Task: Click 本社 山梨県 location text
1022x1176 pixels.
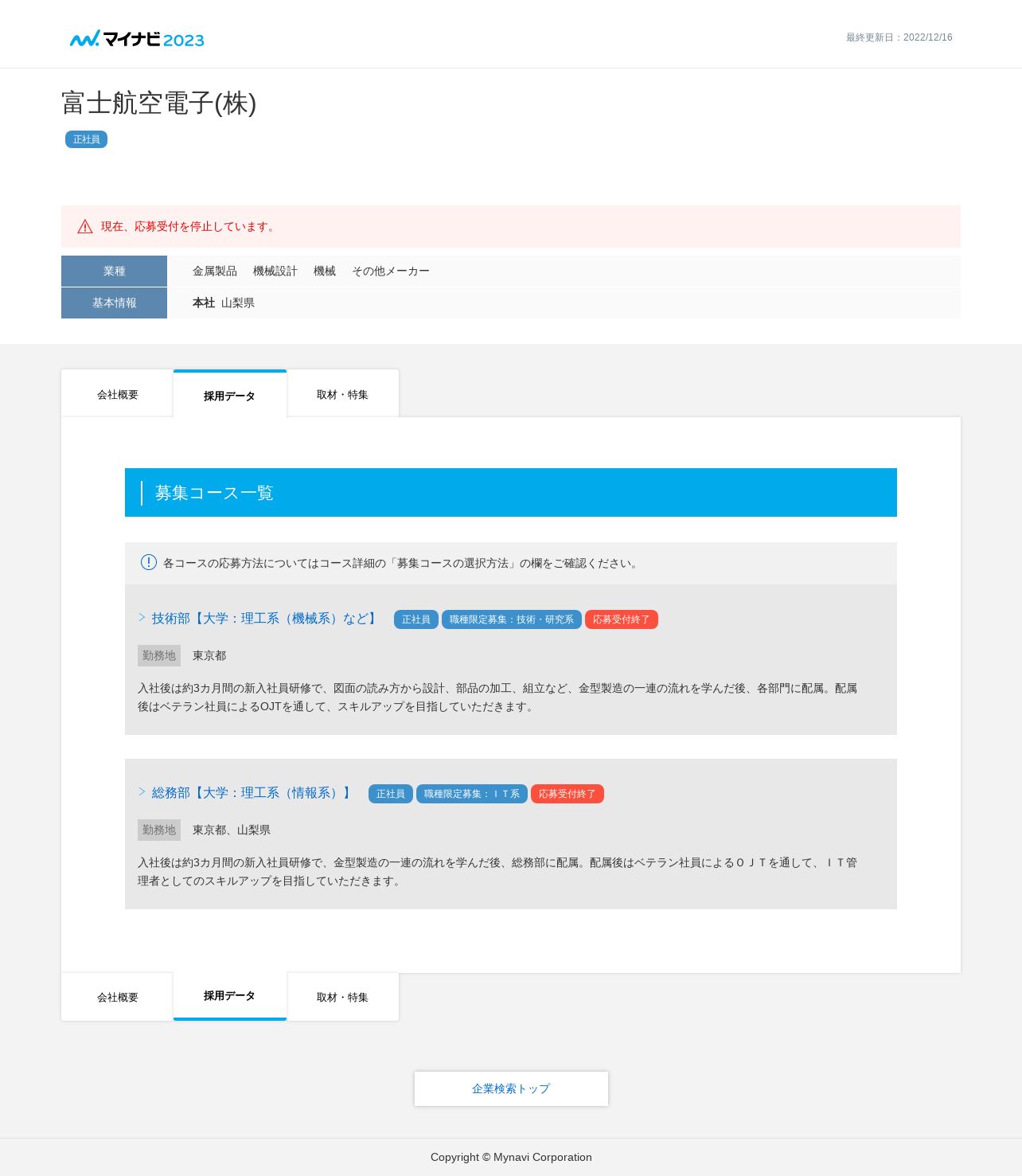Action: 224,303
